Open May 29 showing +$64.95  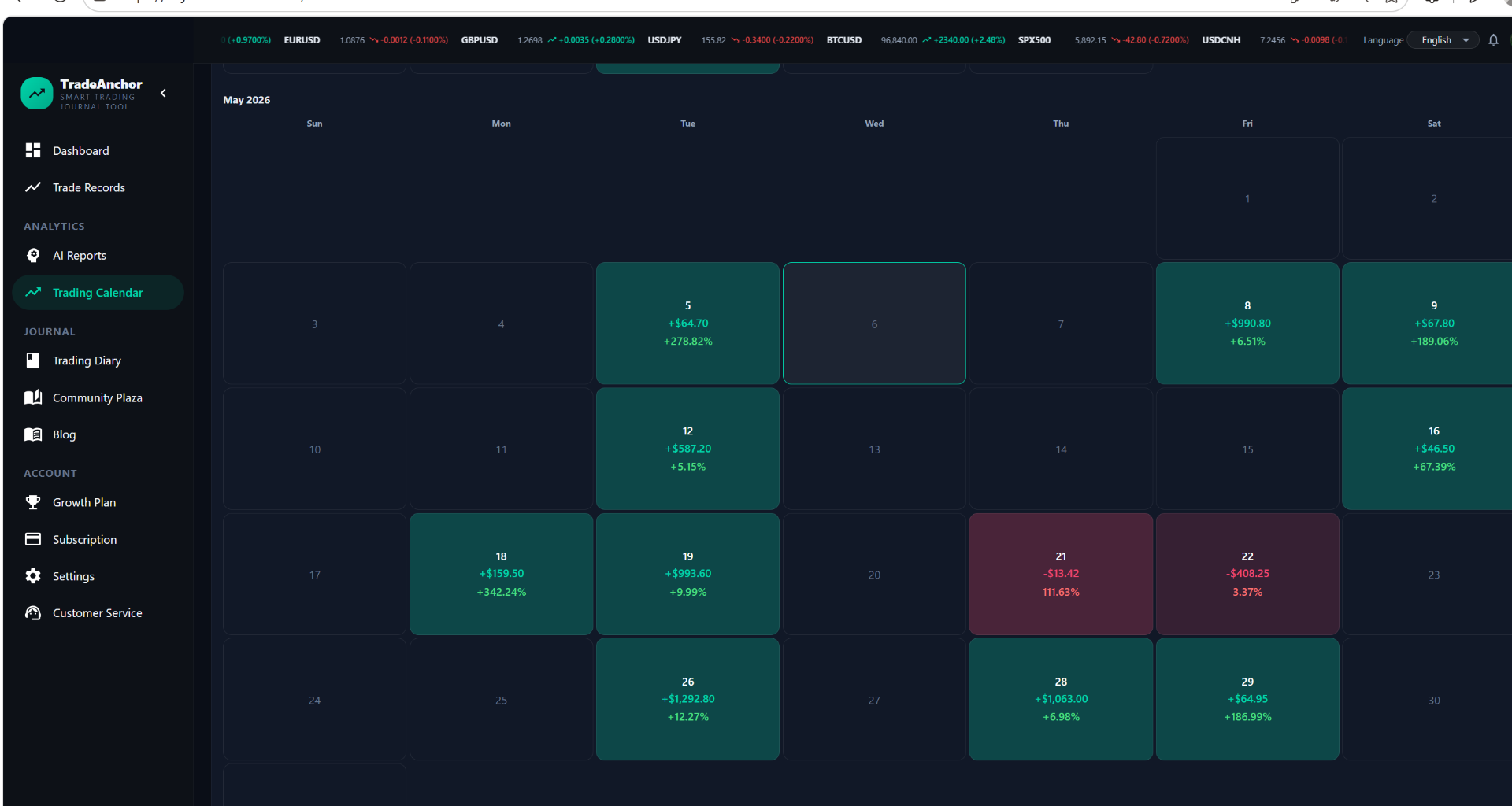tap(1247, 699)
